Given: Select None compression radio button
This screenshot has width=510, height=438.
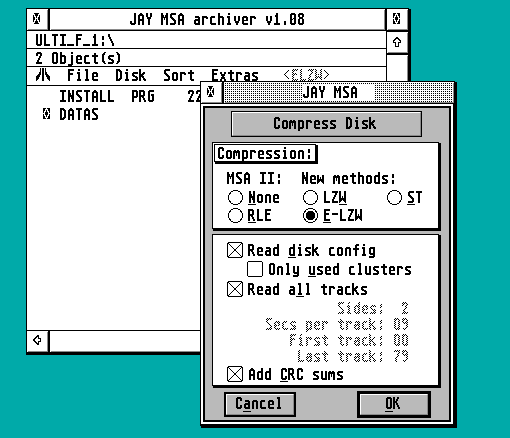Looking at the screenshot, I should pos(235,198).
